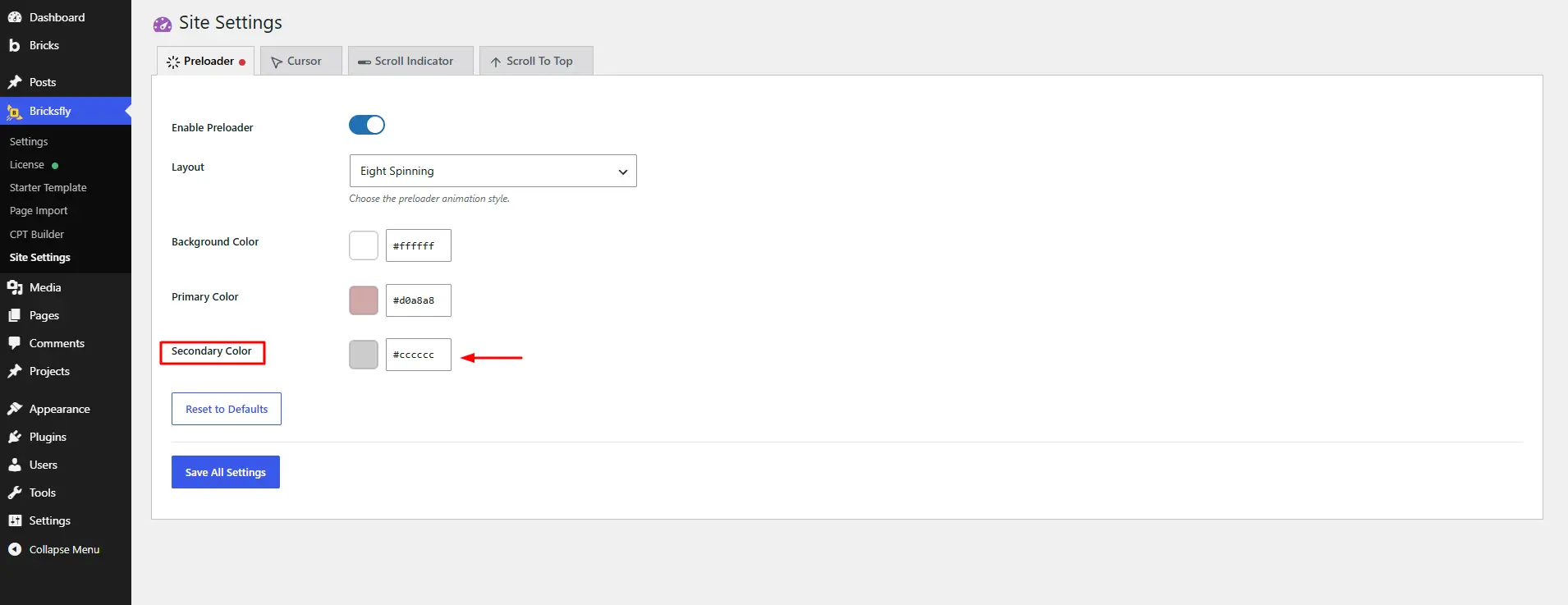Switch to the Cursor tab

301,61
